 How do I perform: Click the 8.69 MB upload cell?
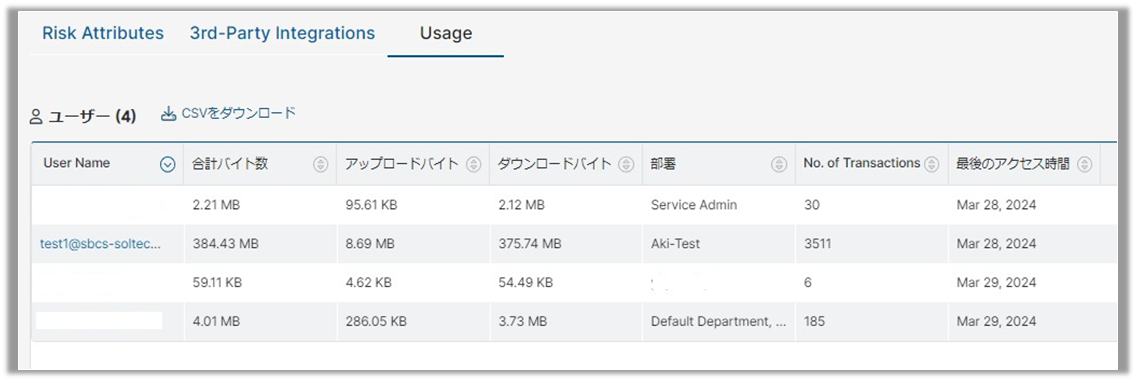click(413, 244)
